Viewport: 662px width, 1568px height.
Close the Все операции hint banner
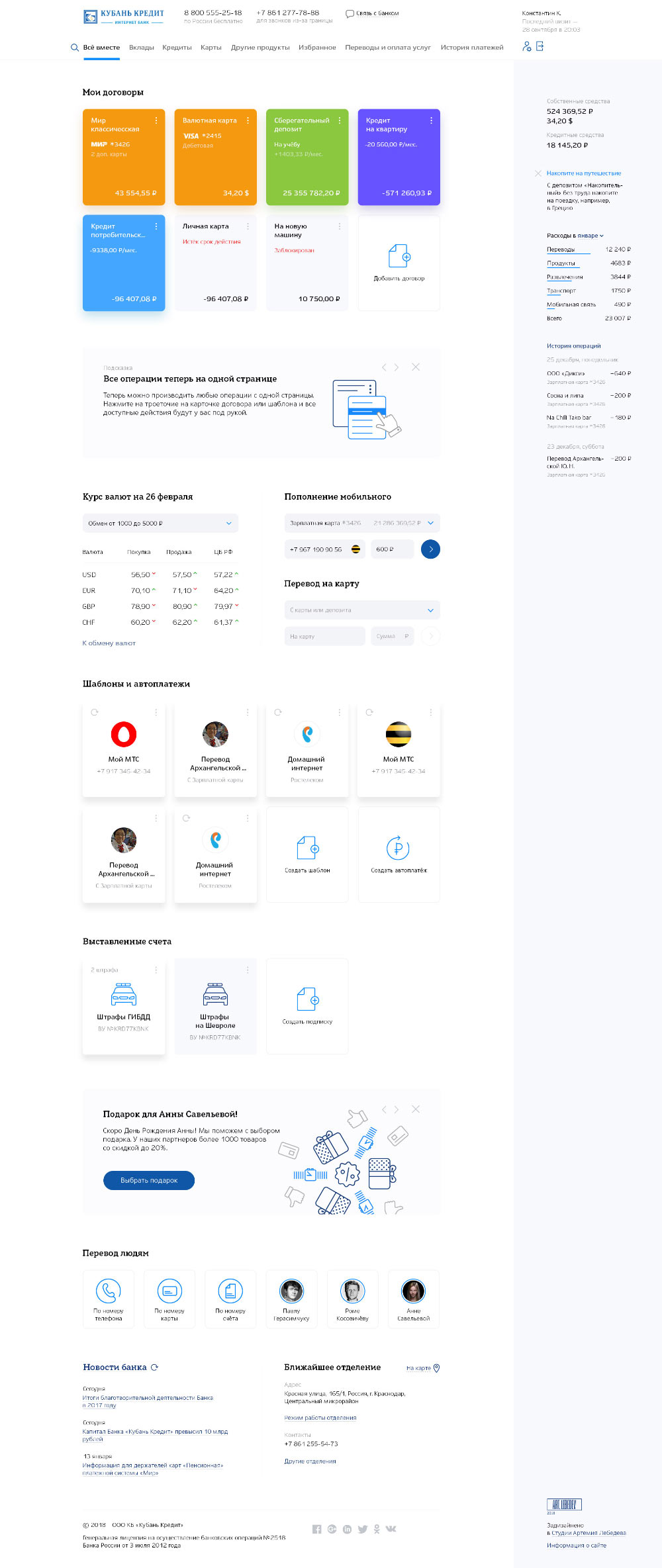[x=416, y=367]
